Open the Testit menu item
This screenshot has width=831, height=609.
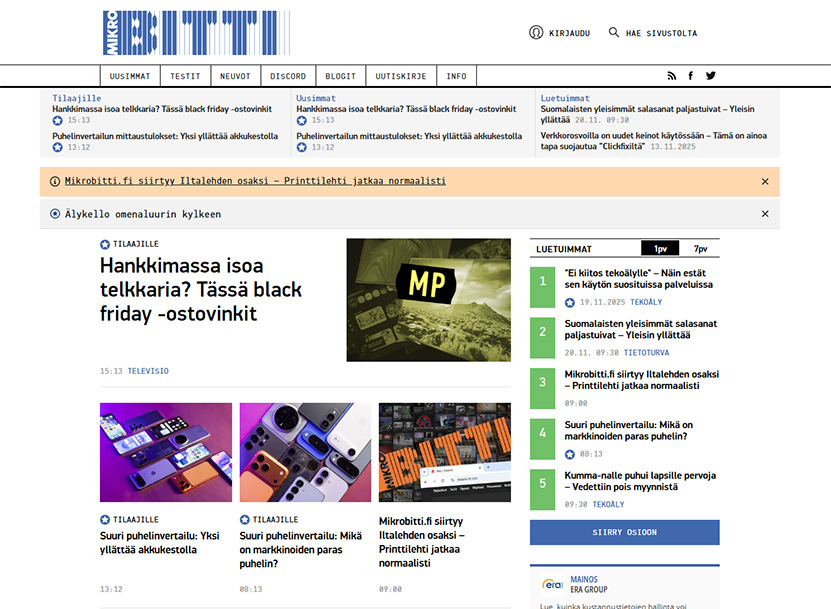185,76
